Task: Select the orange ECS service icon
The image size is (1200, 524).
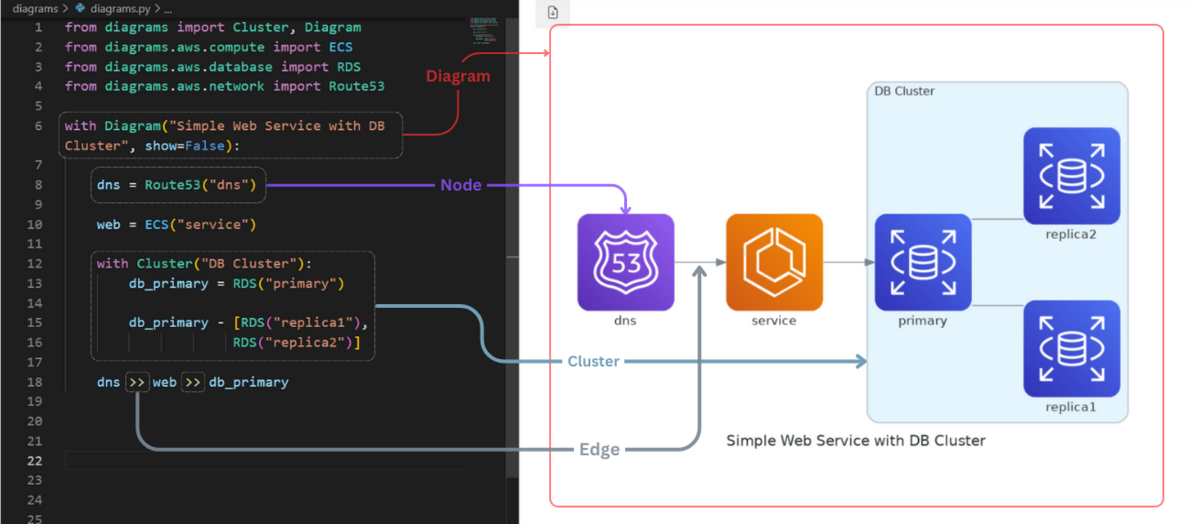Action: point(774,262)
